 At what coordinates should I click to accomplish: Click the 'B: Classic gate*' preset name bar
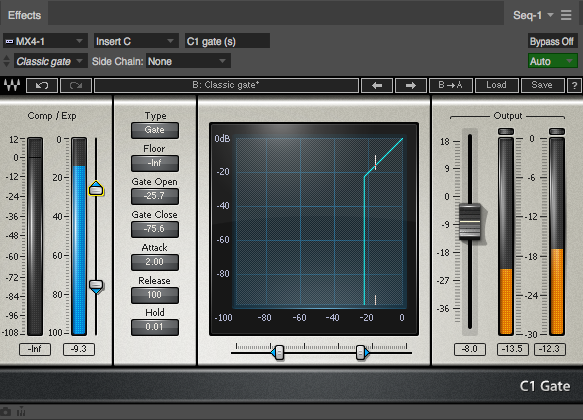coord(226,85)
